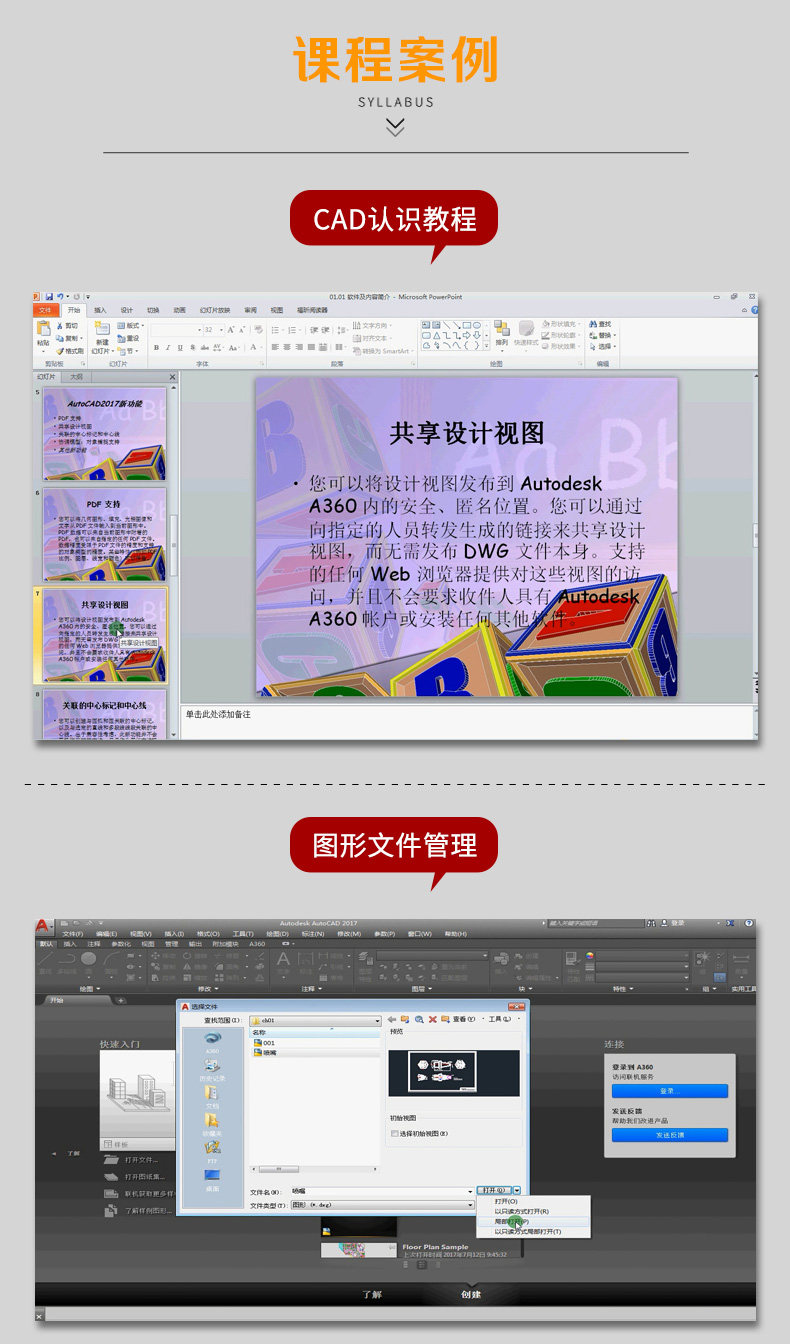Click the 文件名 input field

(382, 1192)
